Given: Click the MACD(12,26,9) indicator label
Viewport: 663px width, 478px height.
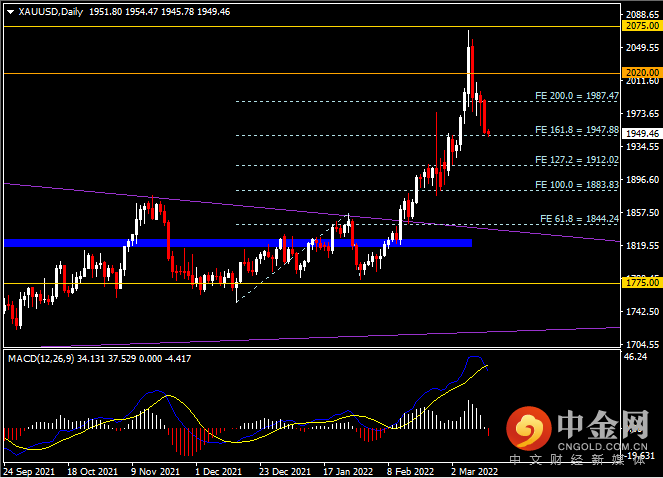Looking at the screenshot, I should (41, 359).
